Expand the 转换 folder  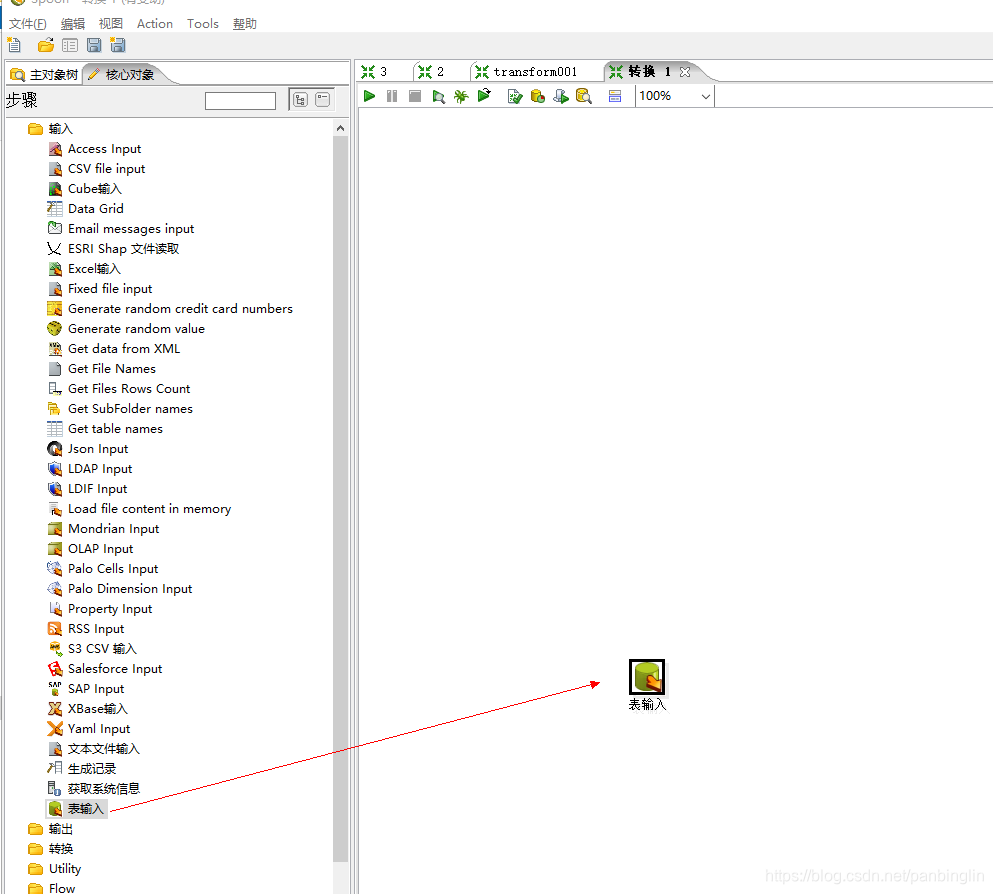(x=51, y=849)
